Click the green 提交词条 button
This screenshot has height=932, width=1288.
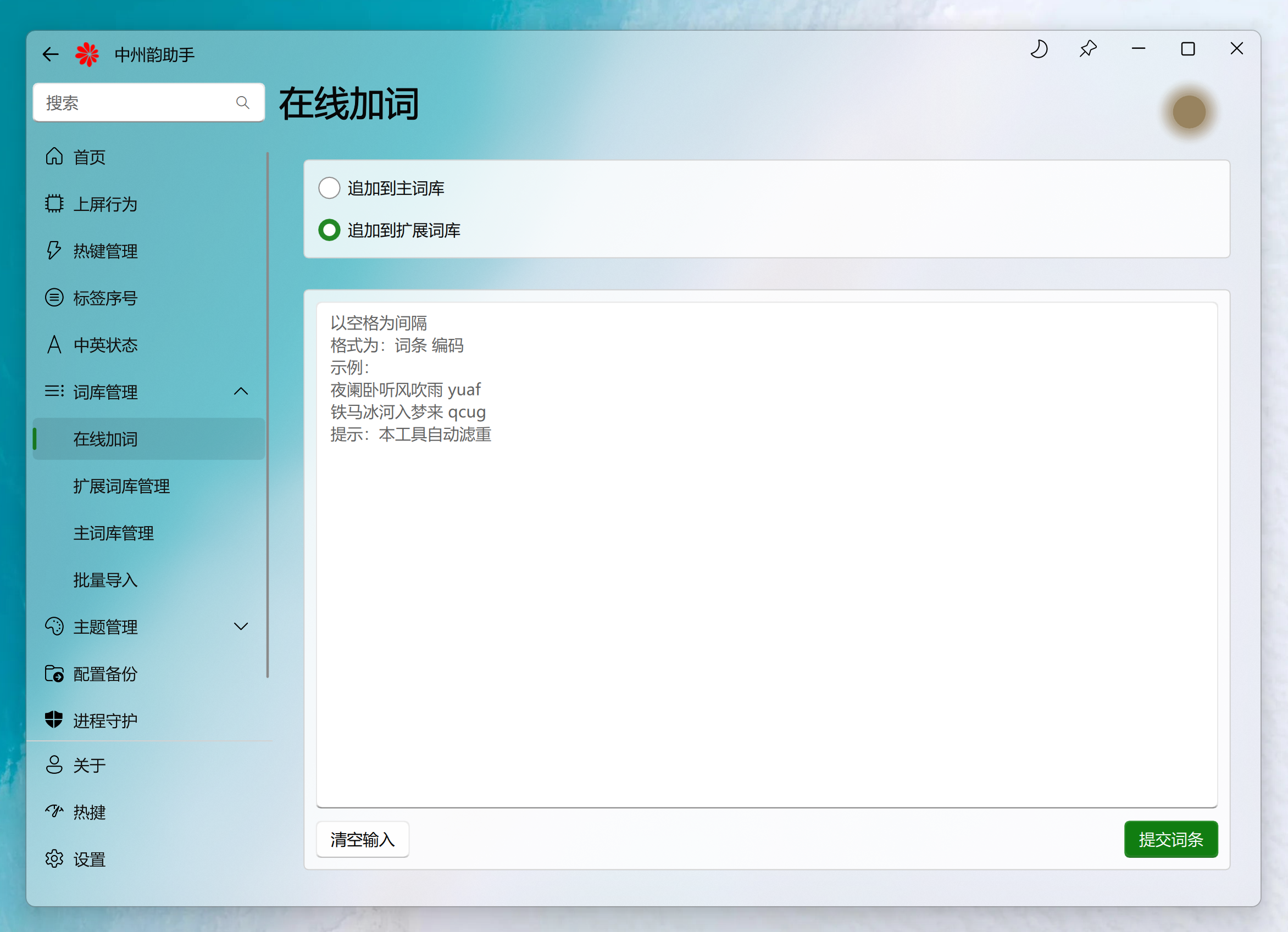tap(1170, 839)
